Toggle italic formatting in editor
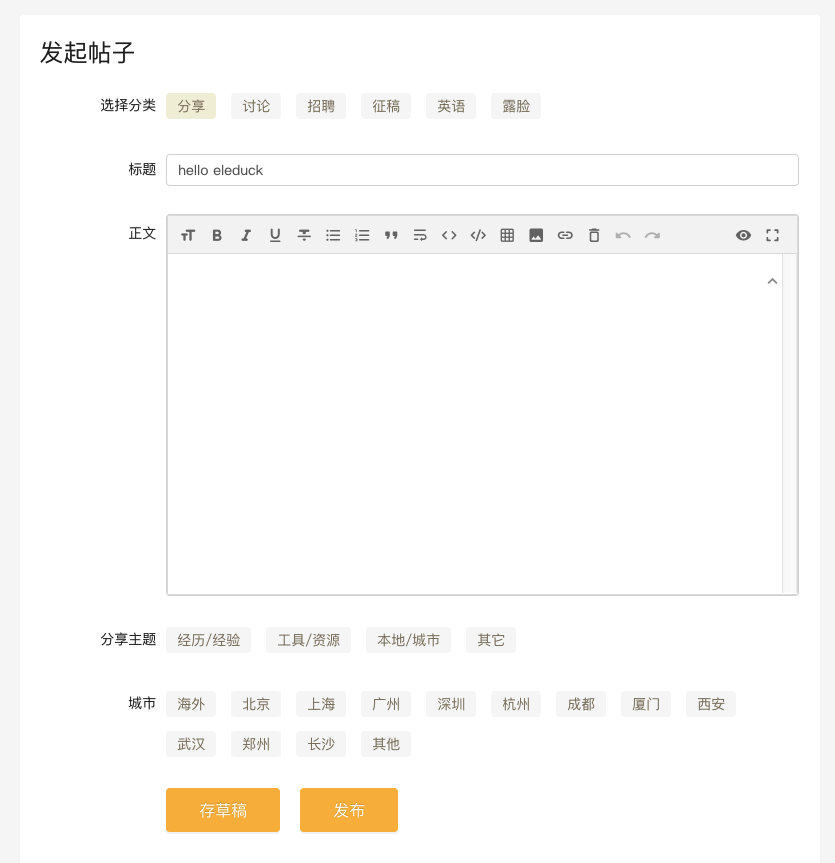This screenshot has width=835, height=863. point(246,236)
